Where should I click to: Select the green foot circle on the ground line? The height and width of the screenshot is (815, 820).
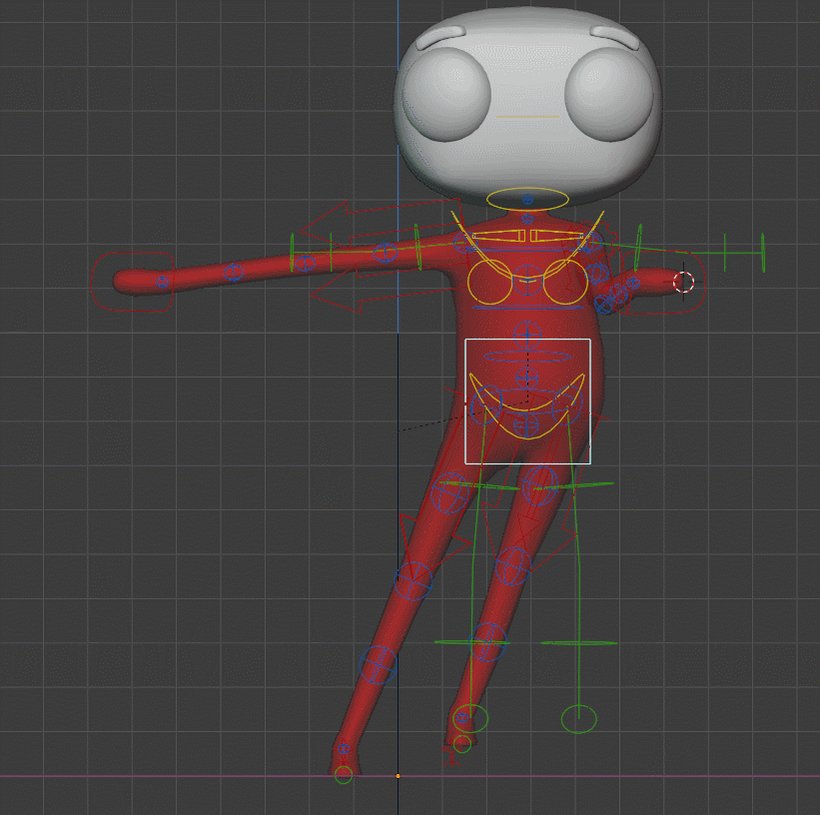click(x=343, y=775)
